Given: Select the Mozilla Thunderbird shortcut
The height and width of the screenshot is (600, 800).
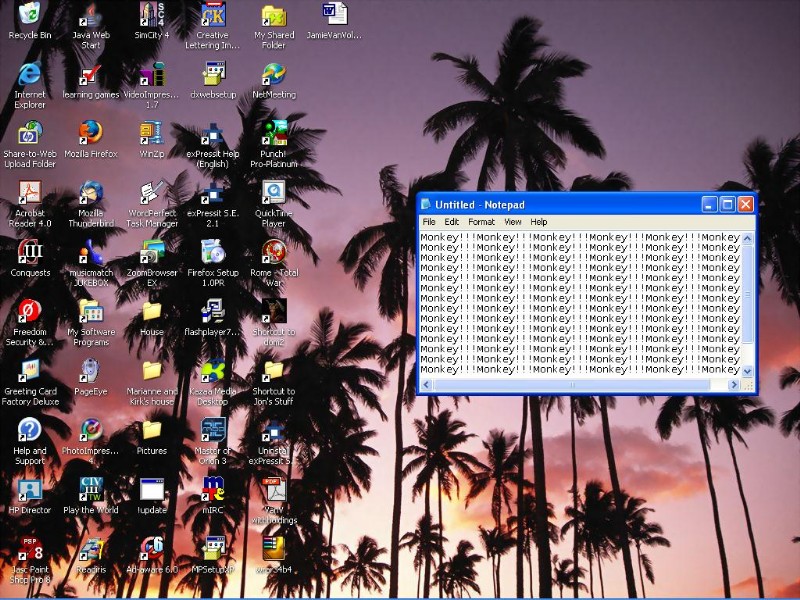Looking at the screenshot, I should pos(91,192).
